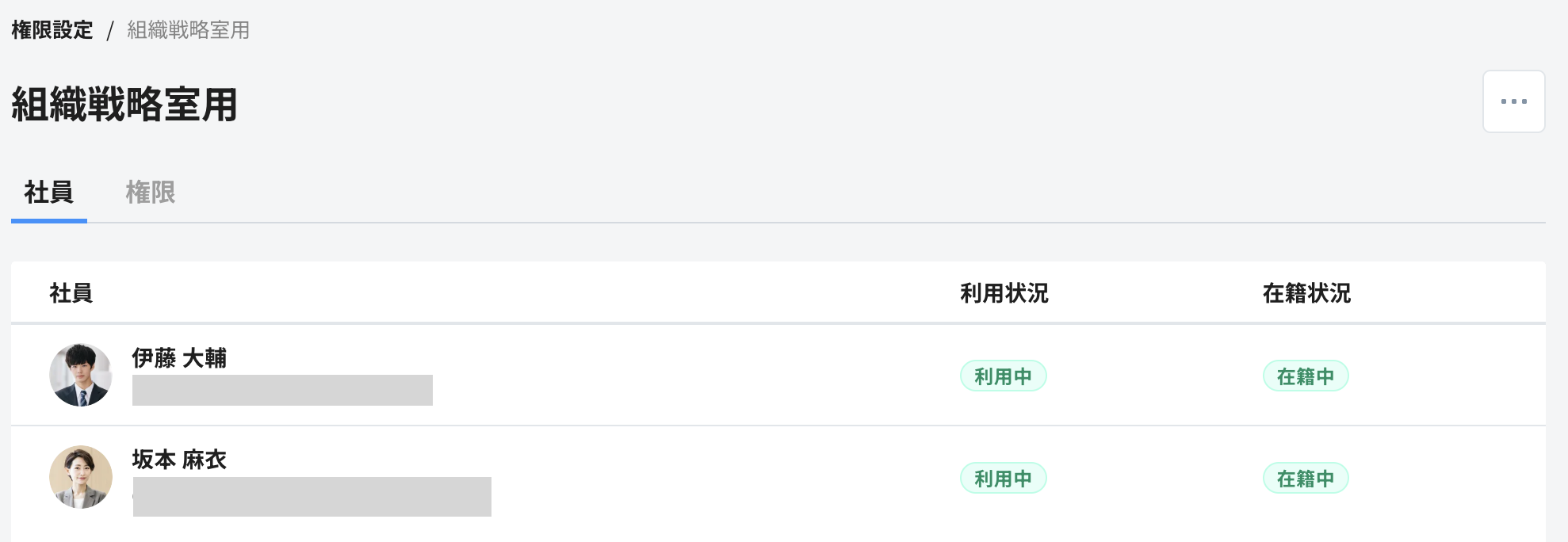
Task: Click 在籍中 badge in 伊藤 大輔's row
Action: (x=1306, y=376)
